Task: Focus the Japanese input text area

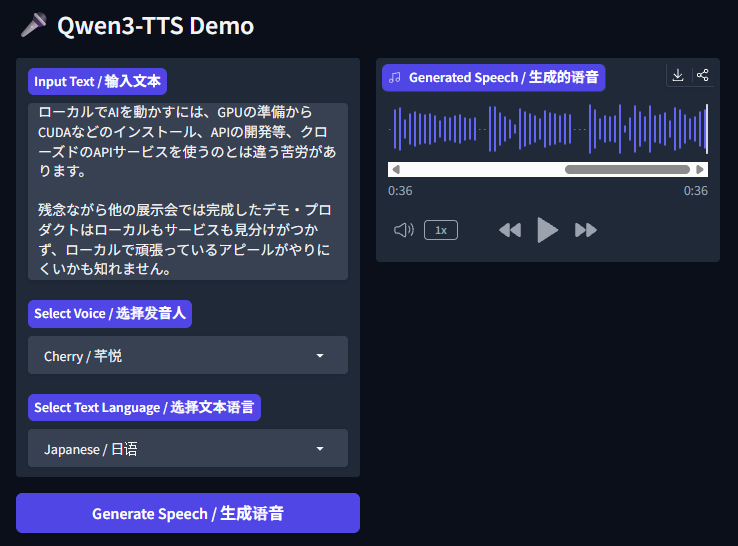Action: (188, 192)
